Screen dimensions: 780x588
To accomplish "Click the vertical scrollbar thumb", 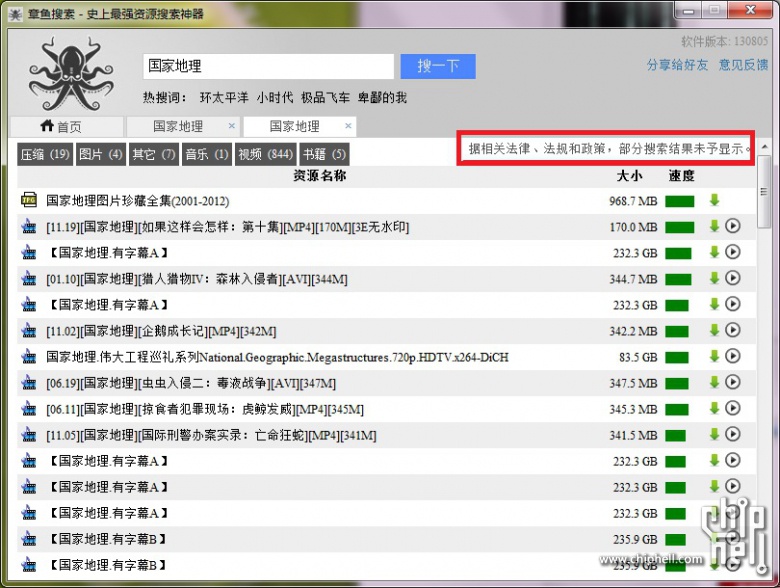I will pos(764,192).
